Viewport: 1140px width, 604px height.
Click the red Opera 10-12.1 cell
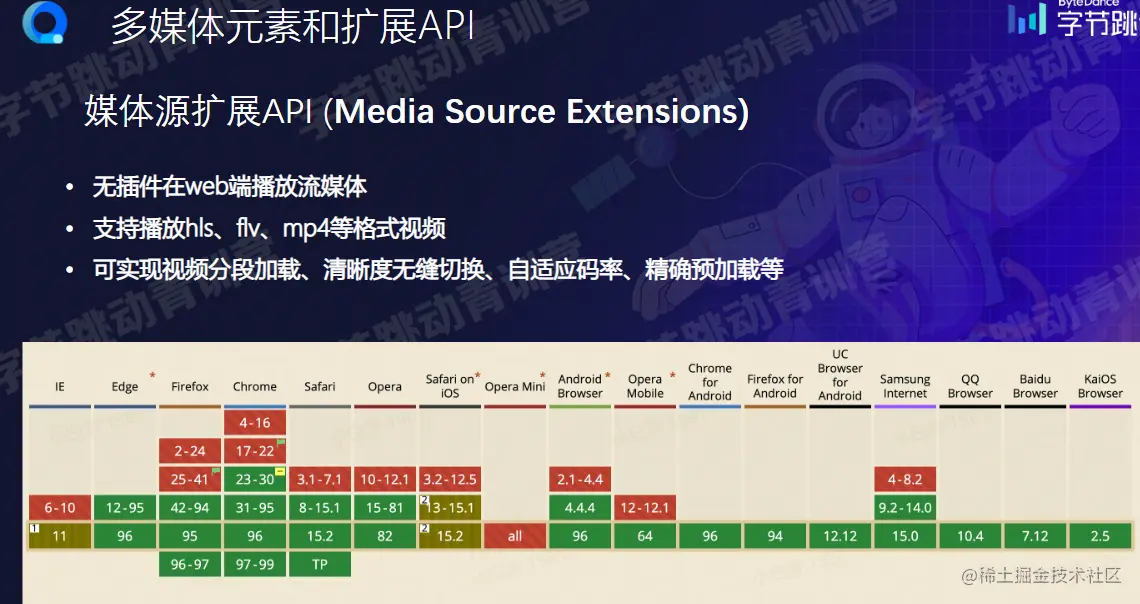pyautogui.click(x=385, y=479)
